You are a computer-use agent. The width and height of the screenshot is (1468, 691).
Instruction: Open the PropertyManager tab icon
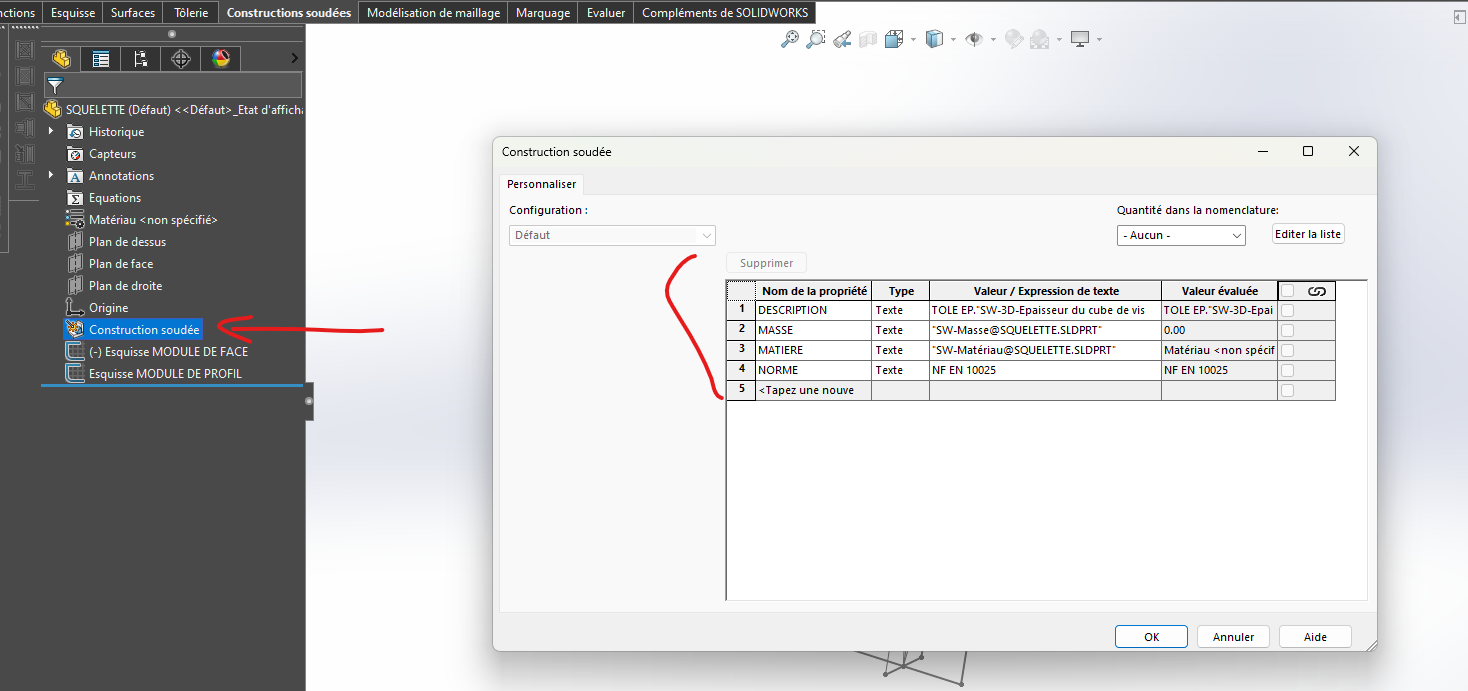click(x=101, y=59)
